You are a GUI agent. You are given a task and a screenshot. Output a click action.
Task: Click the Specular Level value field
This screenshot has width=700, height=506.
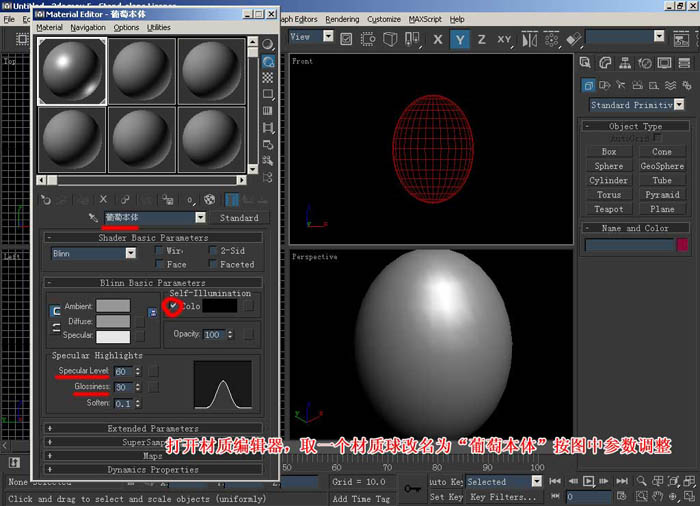[x=124, y=372]
